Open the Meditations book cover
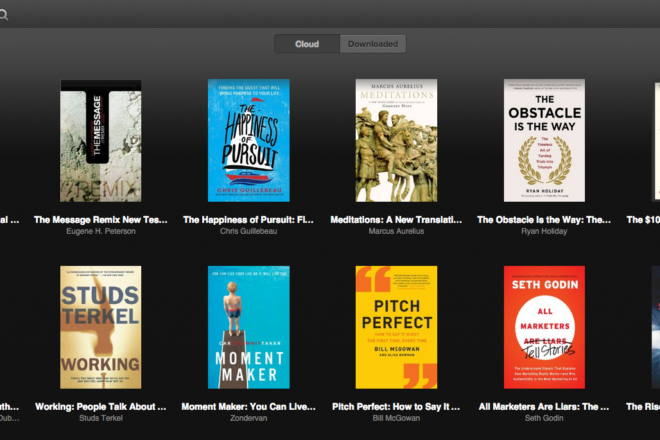660x440 pixels. pos(397,141)
